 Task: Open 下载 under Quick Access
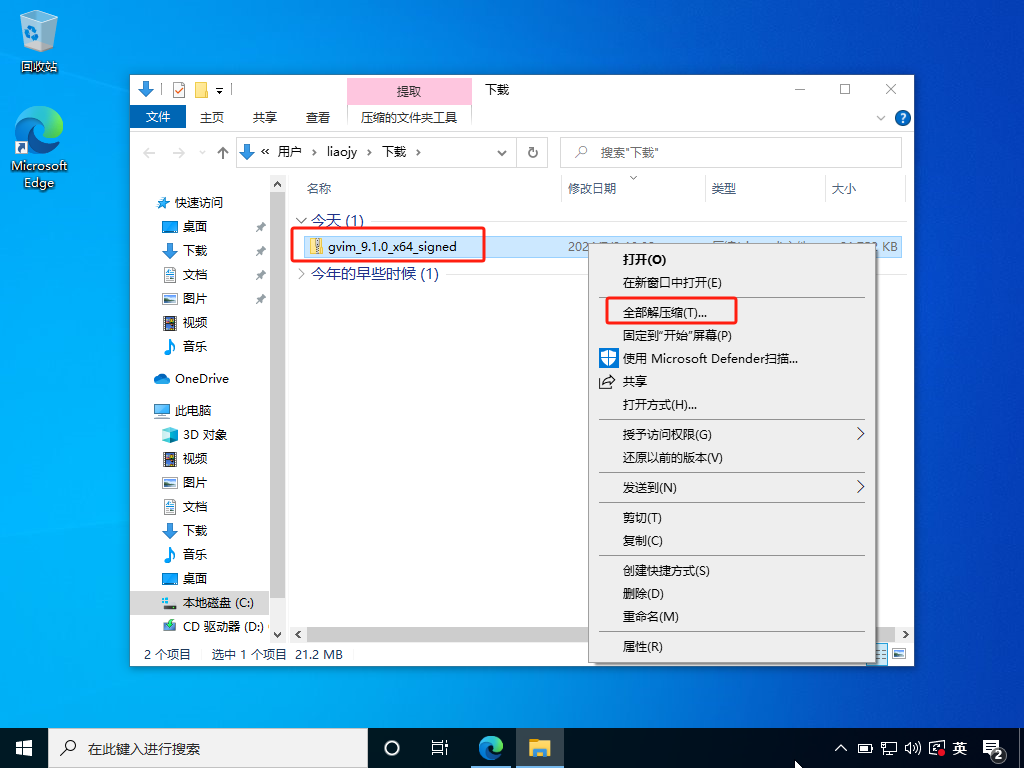(185, 251)
